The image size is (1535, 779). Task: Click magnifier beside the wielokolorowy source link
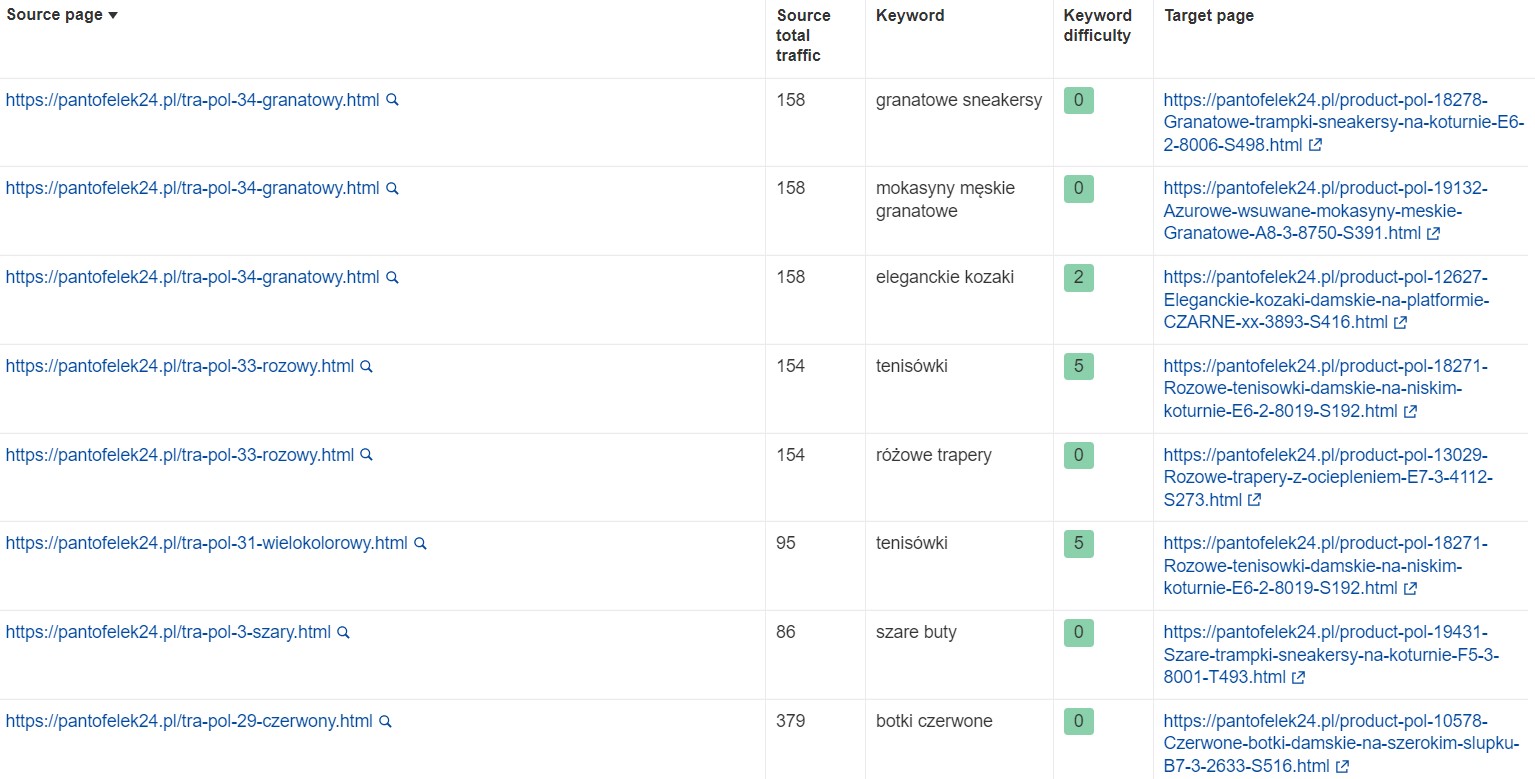pos(421,543)
